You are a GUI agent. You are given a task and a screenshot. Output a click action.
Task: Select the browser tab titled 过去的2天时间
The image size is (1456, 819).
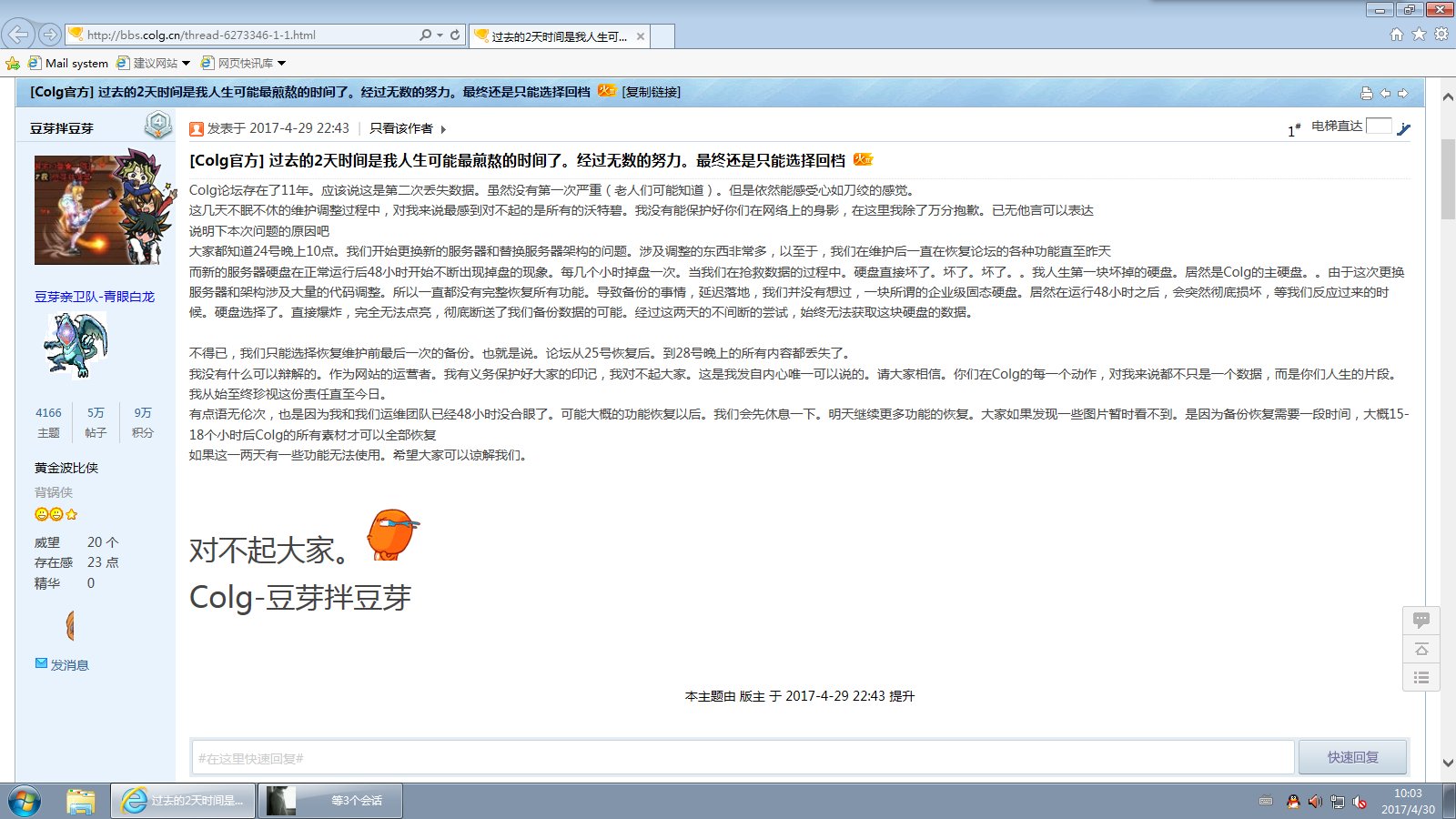pos(559,36)
